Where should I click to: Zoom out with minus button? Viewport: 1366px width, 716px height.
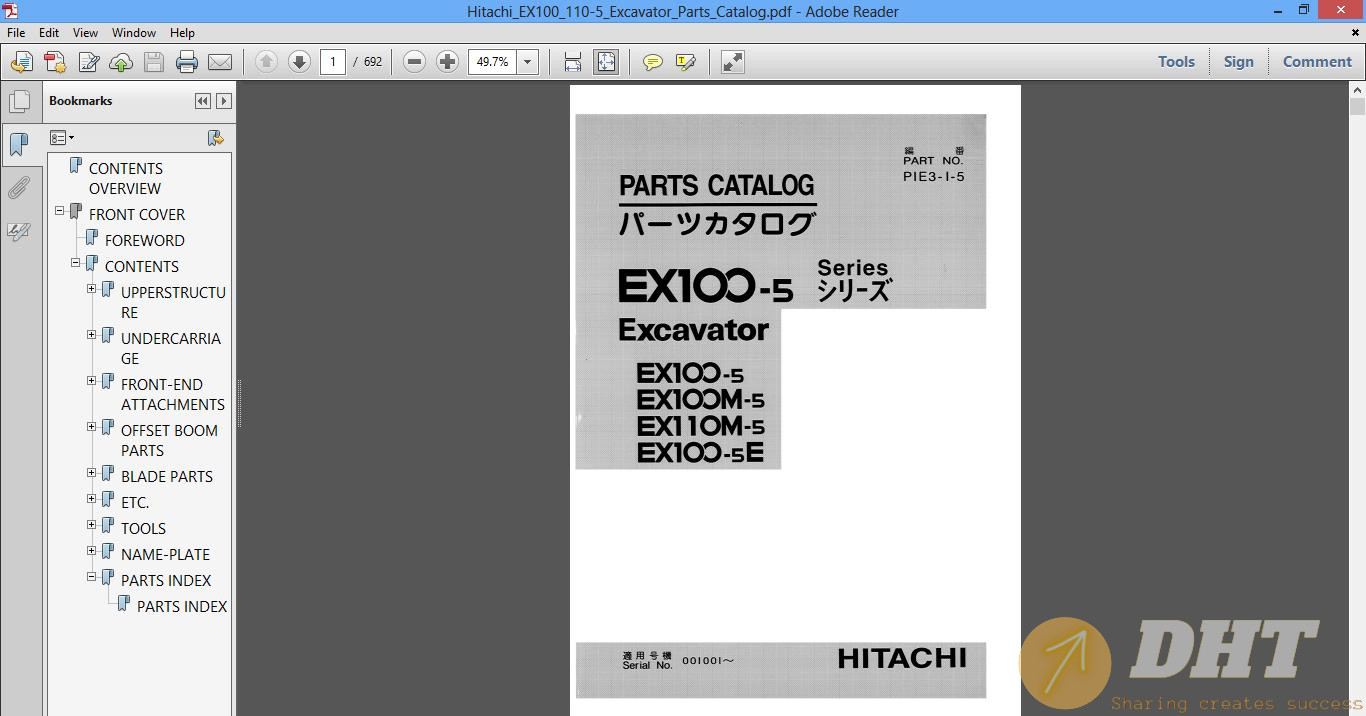point(414,62)
